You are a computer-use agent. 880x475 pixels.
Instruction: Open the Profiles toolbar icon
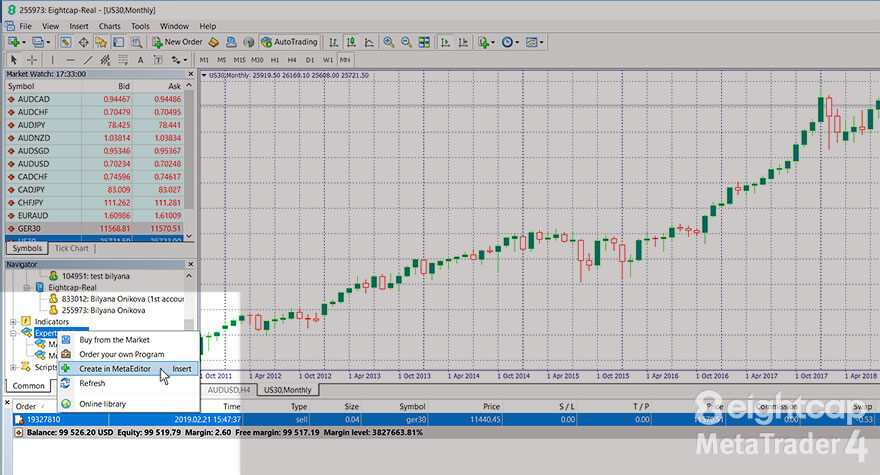point(38,42)
